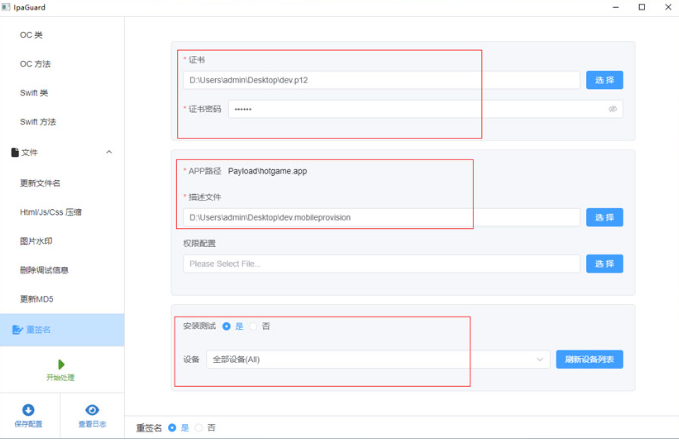Viewport: 679px width, 440px height.
Task: Click the 保存配置 download icon
Action: coord(29,410)
